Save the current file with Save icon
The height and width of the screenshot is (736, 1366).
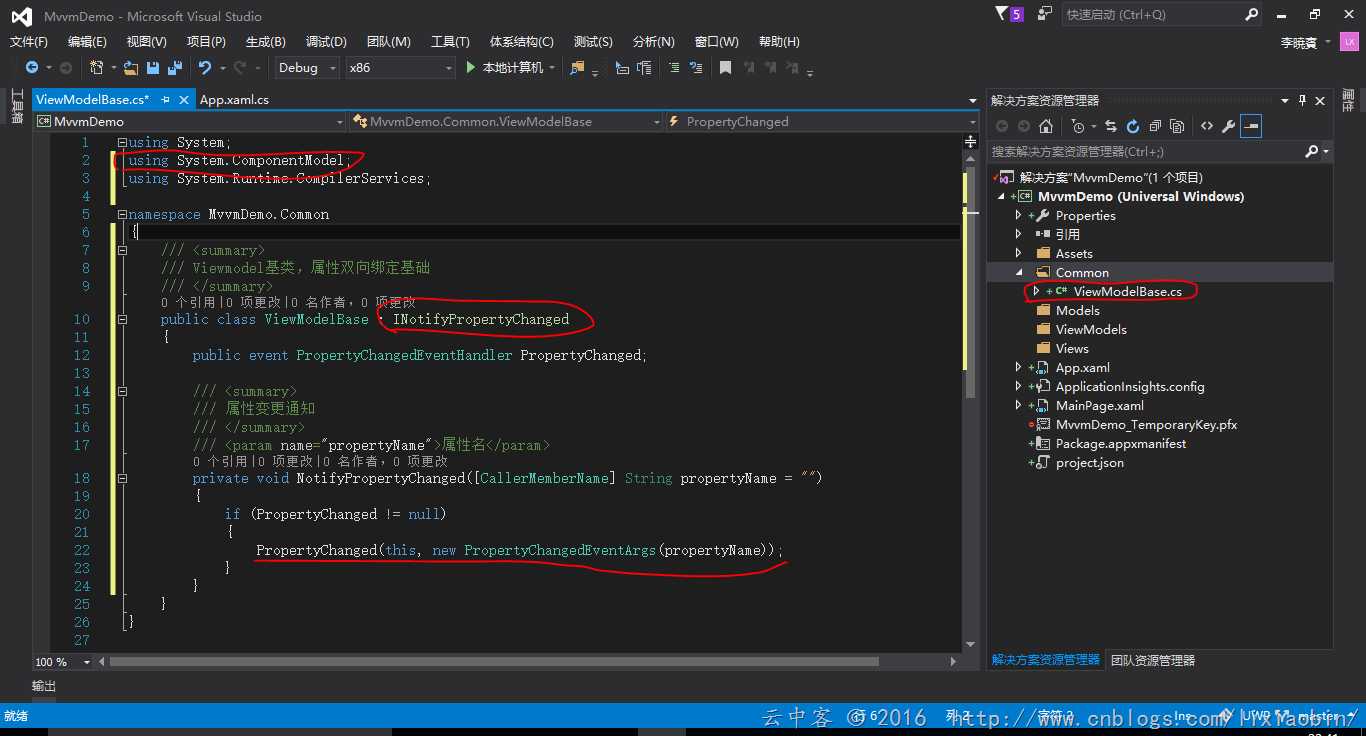coord(153,68)
